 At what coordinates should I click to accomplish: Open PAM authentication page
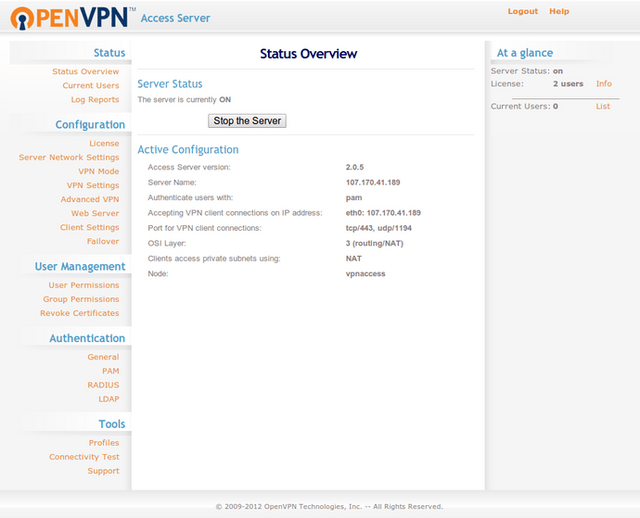click(110, 371)
